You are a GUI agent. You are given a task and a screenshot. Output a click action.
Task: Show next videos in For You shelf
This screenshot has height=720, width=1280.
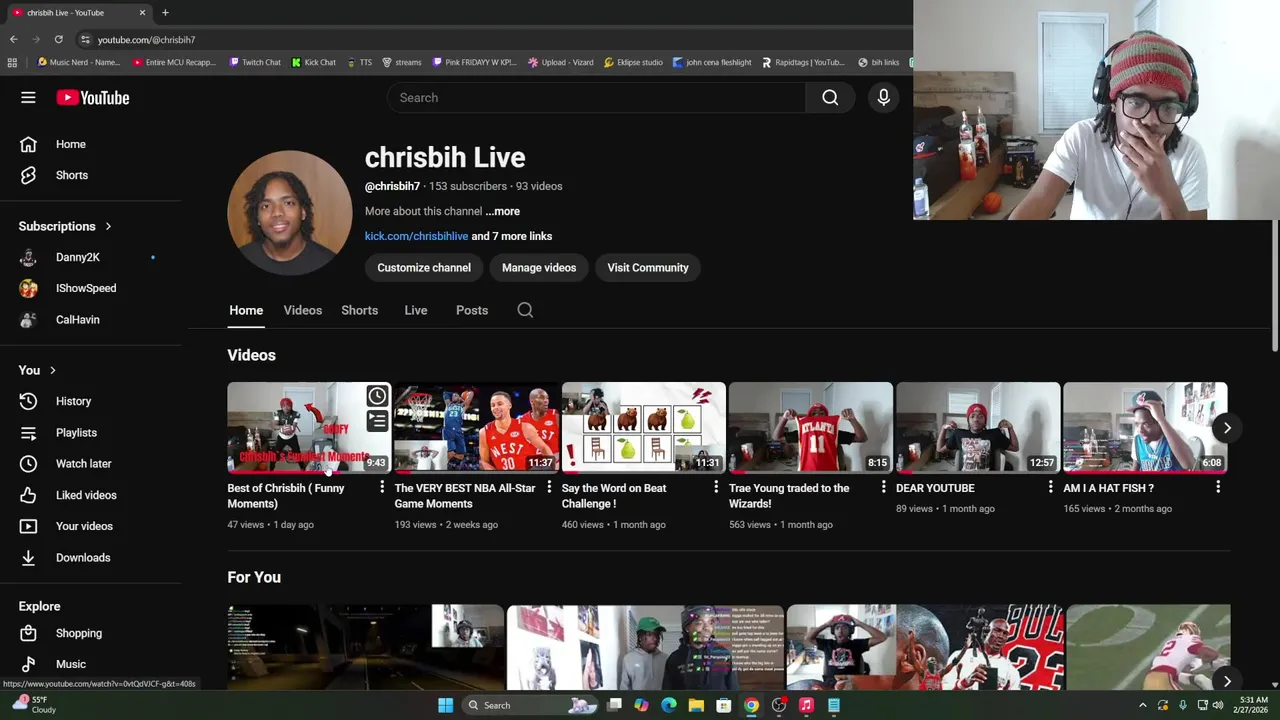point(1227,681)
